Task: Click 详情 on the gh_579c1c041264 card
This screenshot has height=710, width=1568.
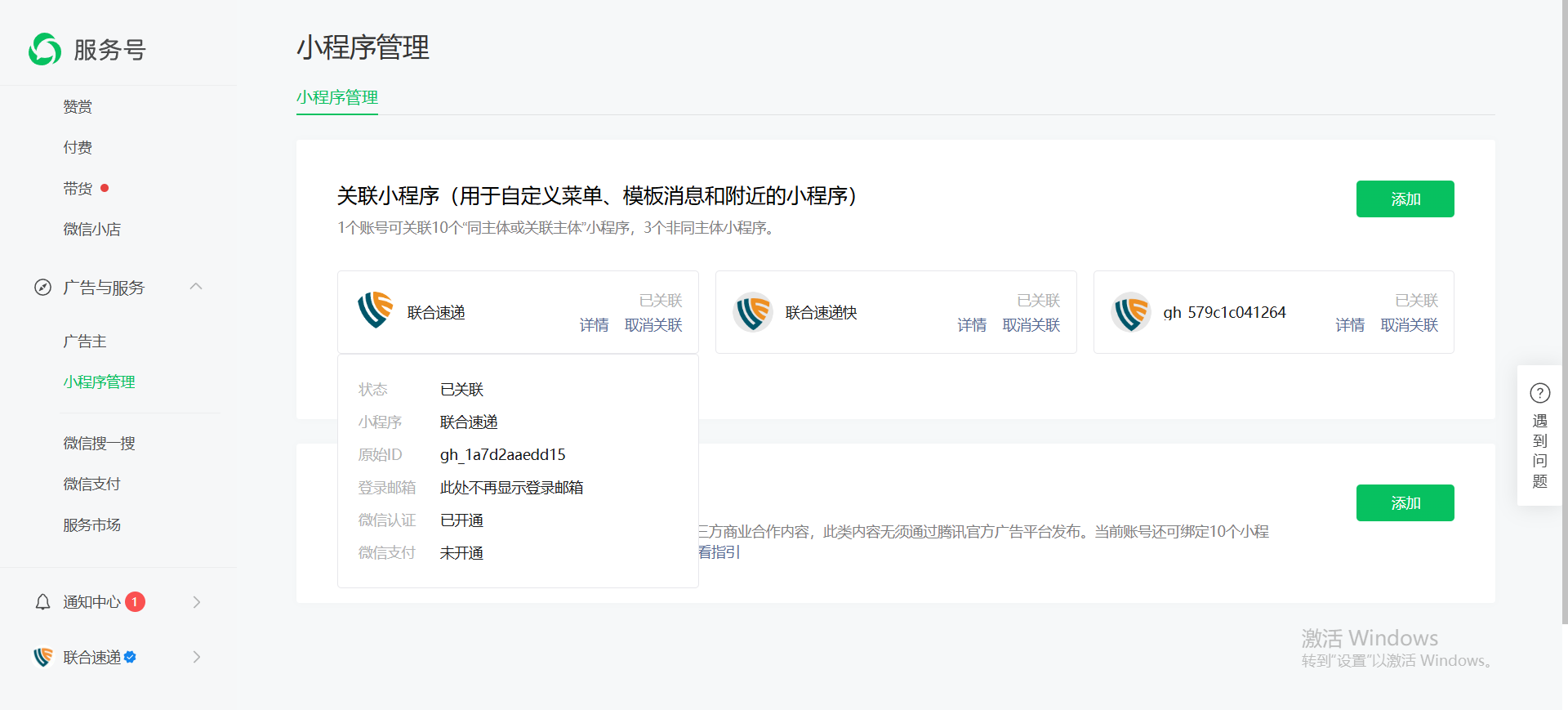Action: point(1350,325)
